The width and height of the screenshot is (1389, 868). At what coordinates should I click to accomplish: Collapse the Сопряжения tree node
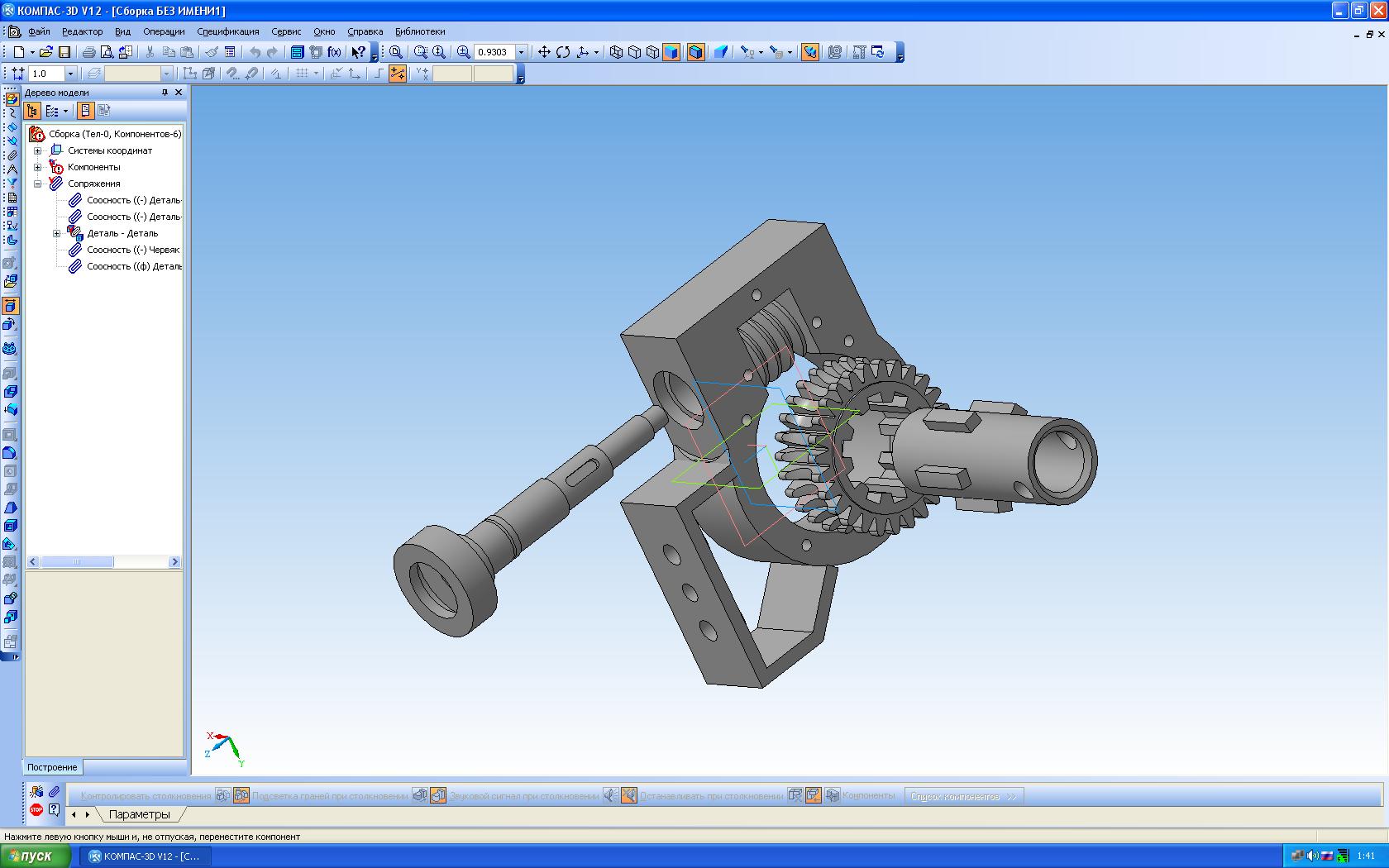[37, 184]
